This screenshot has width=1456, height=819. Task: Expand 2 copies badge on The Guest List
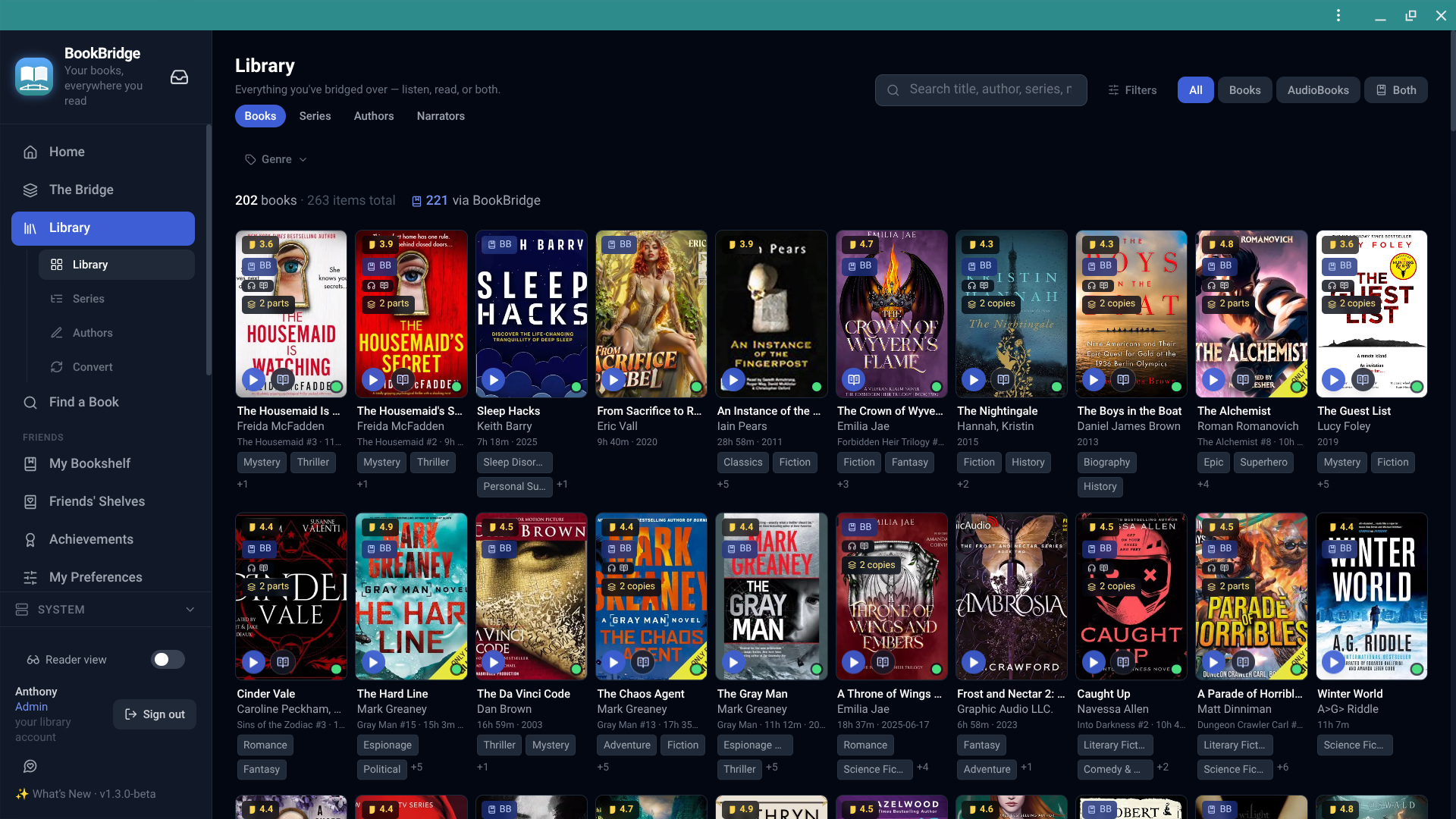coord(1351,304)
